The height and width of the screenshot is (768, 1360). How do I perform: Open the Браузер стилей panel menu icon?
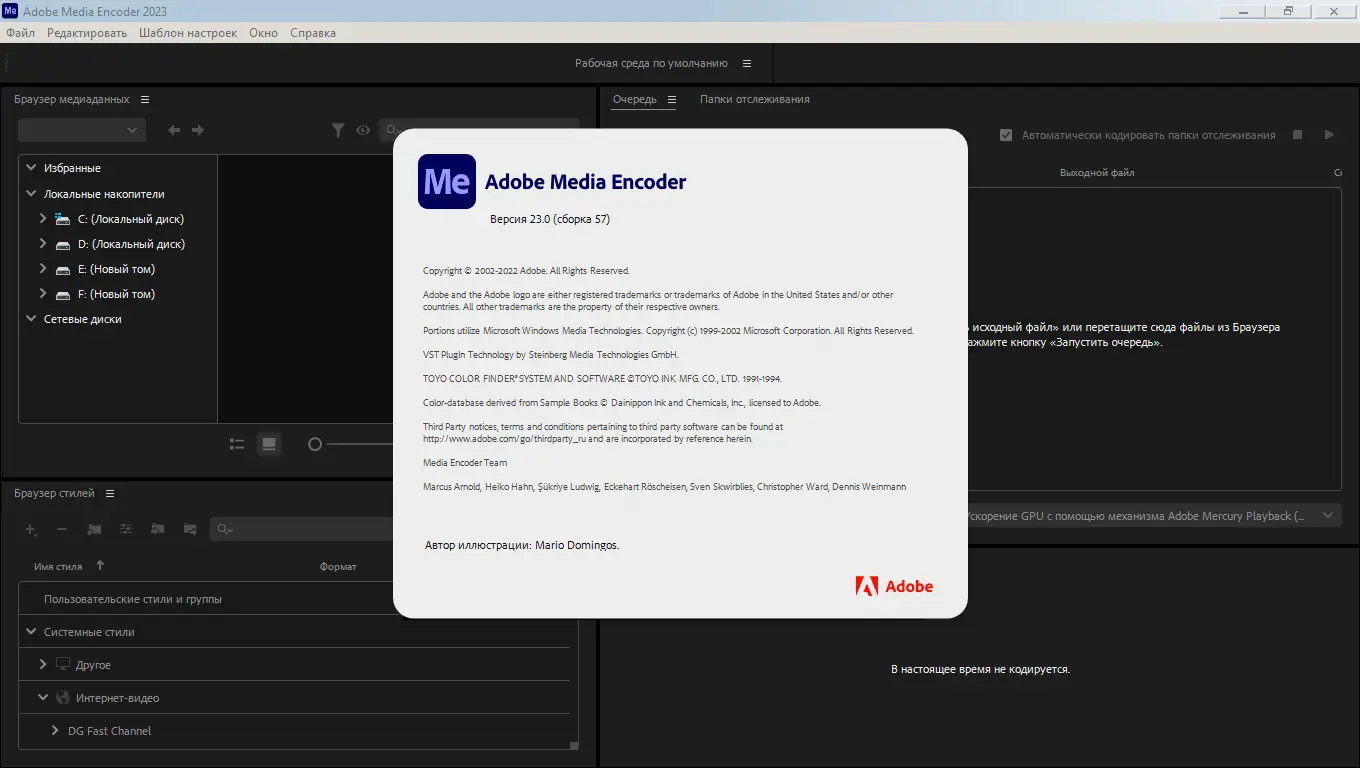[x=110, y=494]
